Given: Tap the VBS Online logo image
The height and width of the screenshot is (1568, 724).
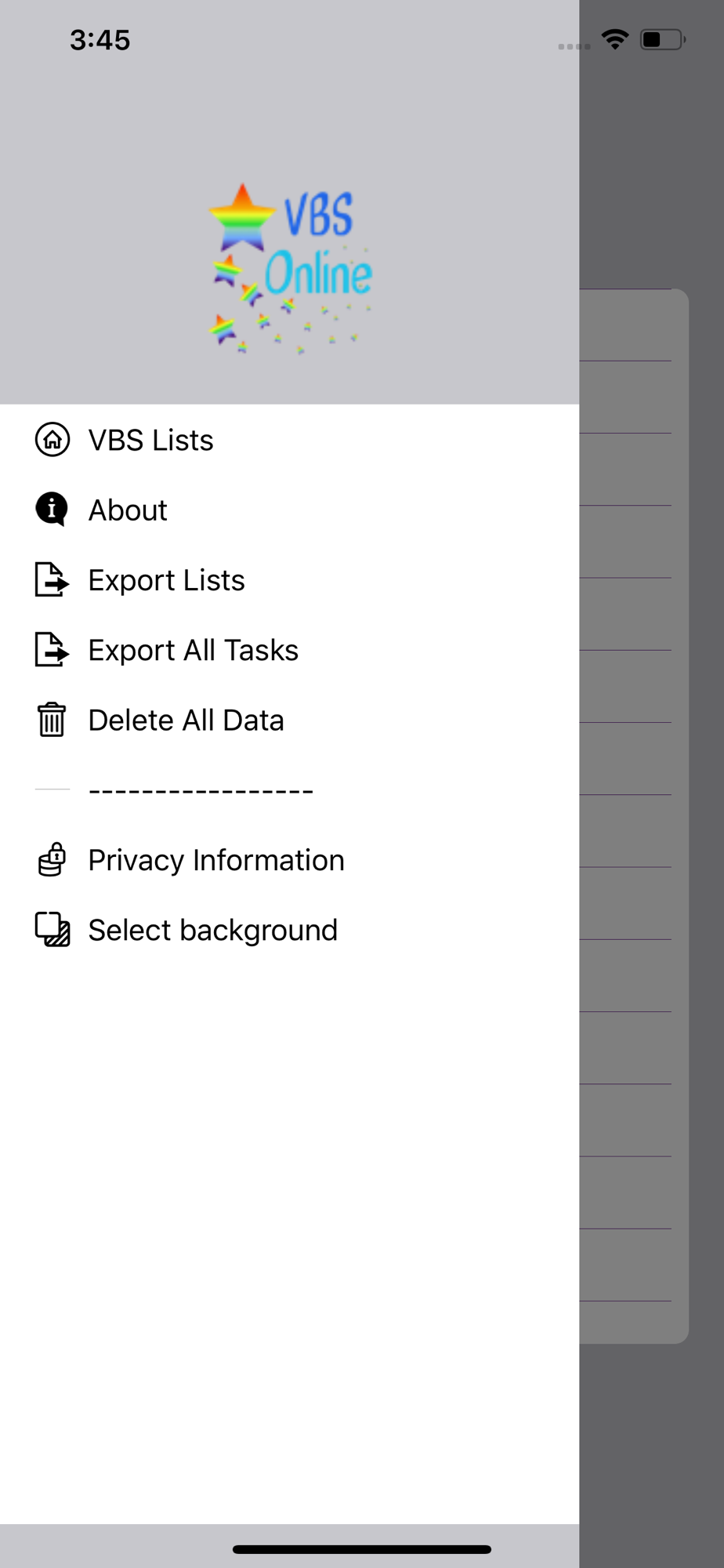Looking at the screenshot, I should (x=290, y=269).
